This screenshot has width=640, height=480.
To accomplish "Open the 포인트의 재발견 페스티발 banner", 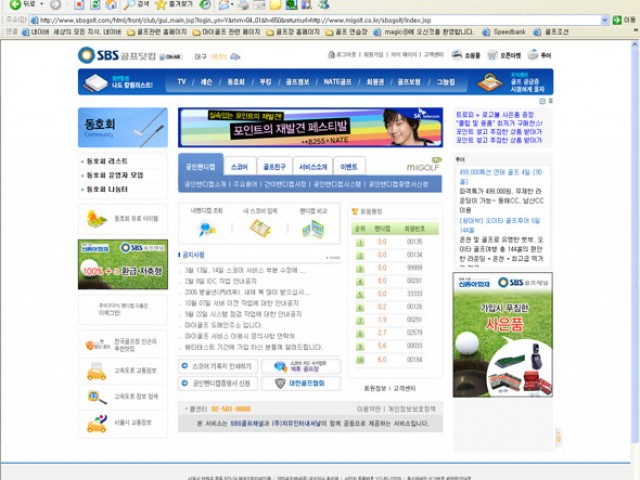I will point(312,126).
